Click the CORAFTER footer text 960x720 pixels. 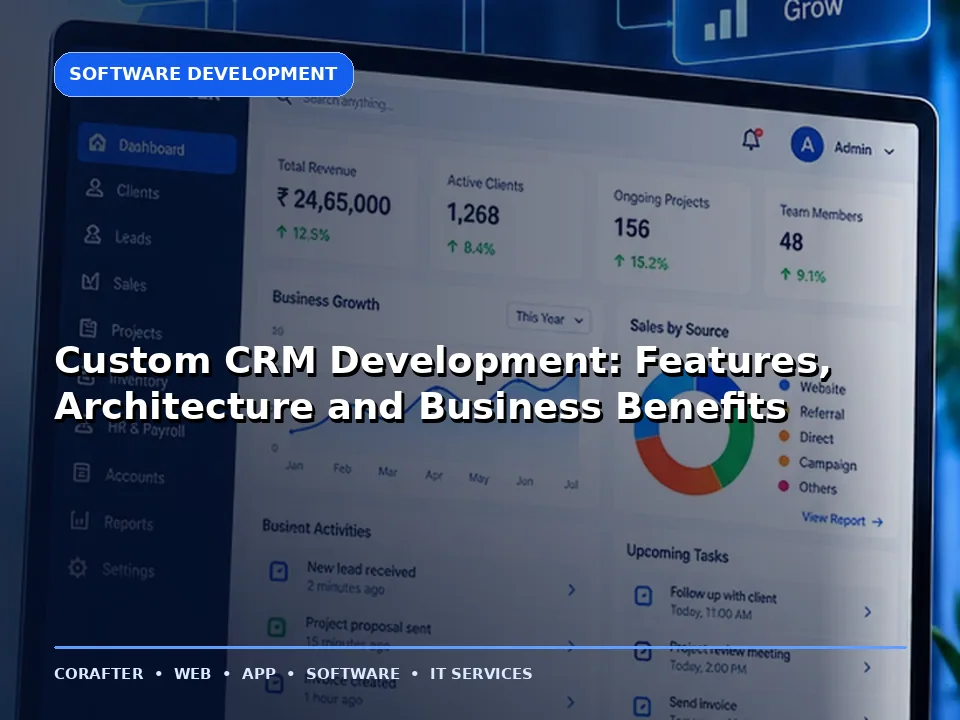click(x=99, y=673)
